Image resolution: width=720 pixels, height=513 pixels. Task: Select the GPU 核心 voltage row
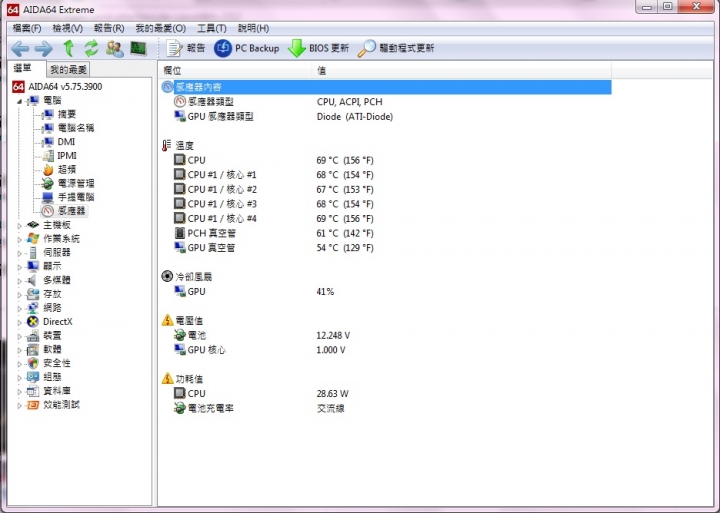386,350
